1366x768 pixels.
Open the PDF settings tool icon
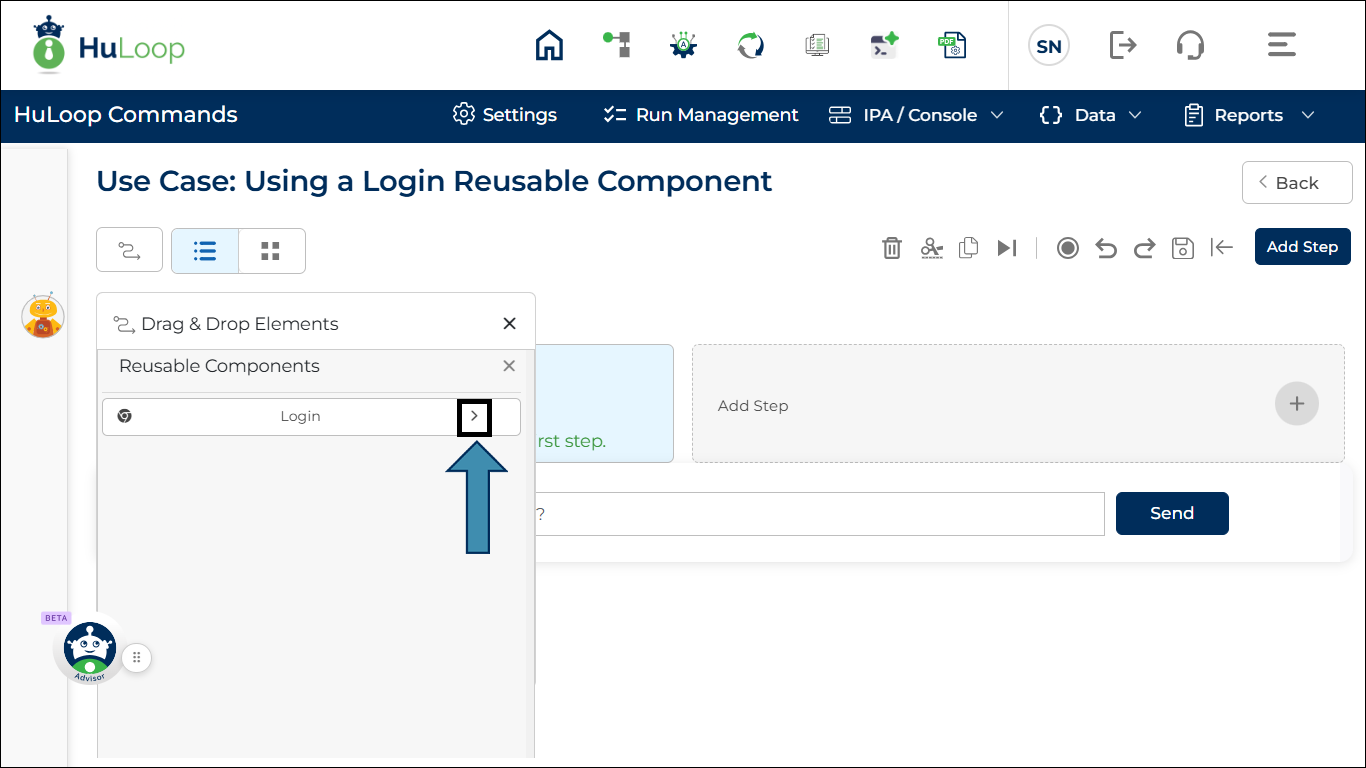point(952,45)
